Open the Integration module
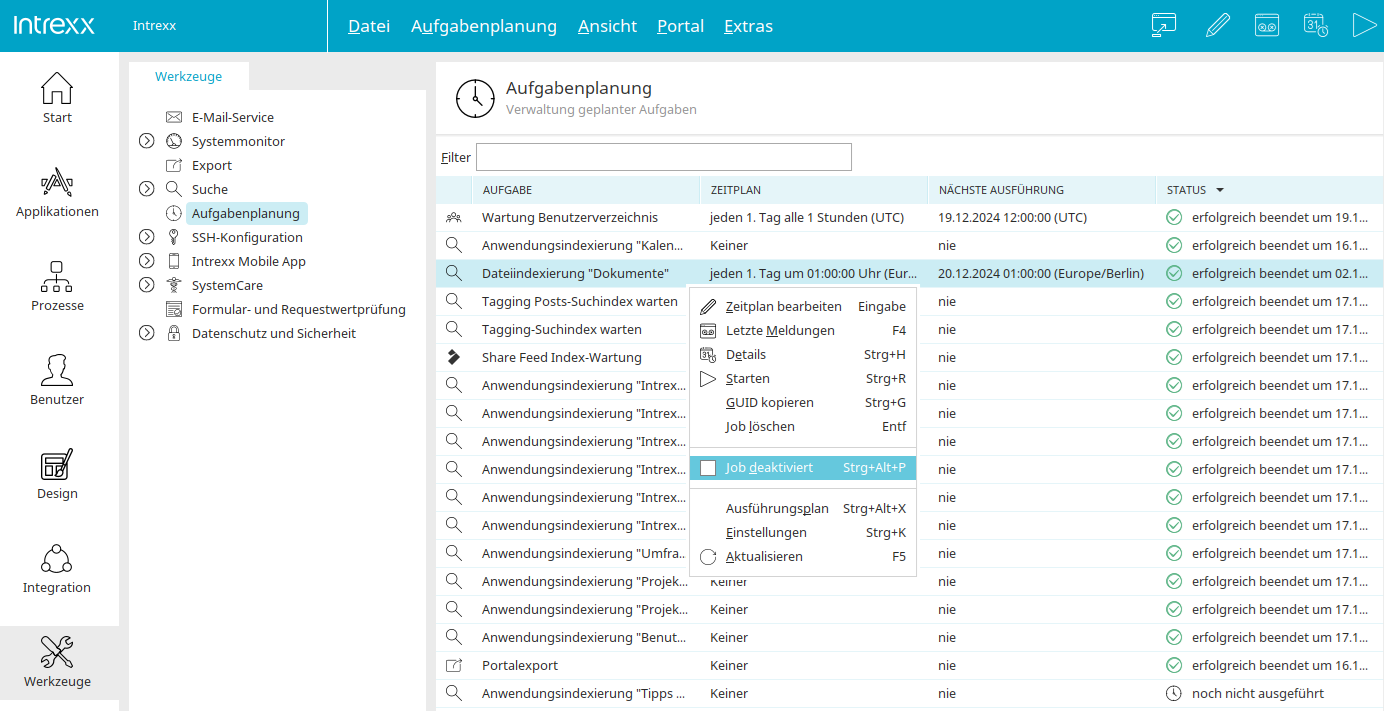 pyautogui.click(x=57, y=568)
